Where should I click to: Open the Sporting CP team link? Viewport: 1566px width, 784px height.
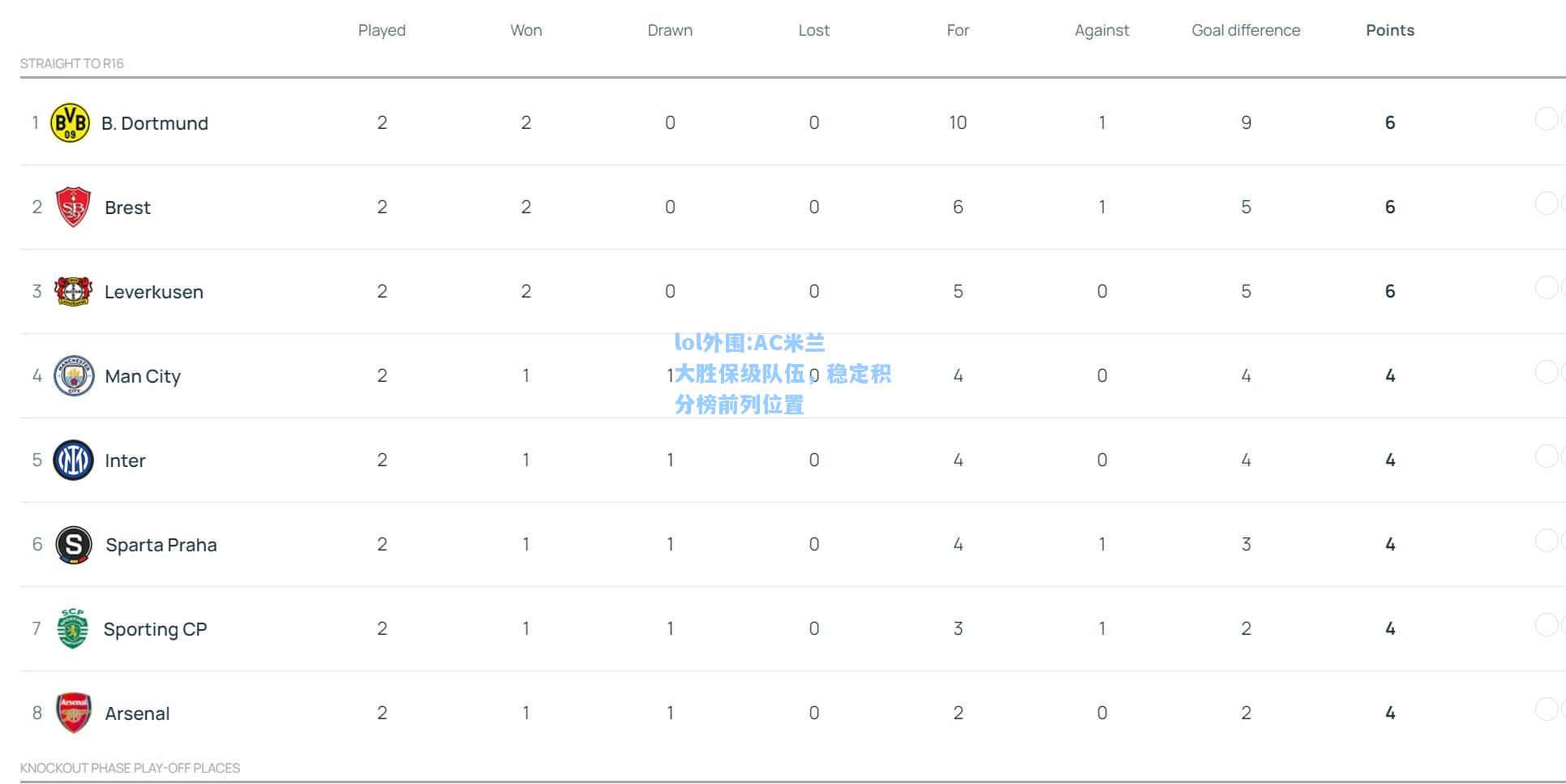point(155,629)
